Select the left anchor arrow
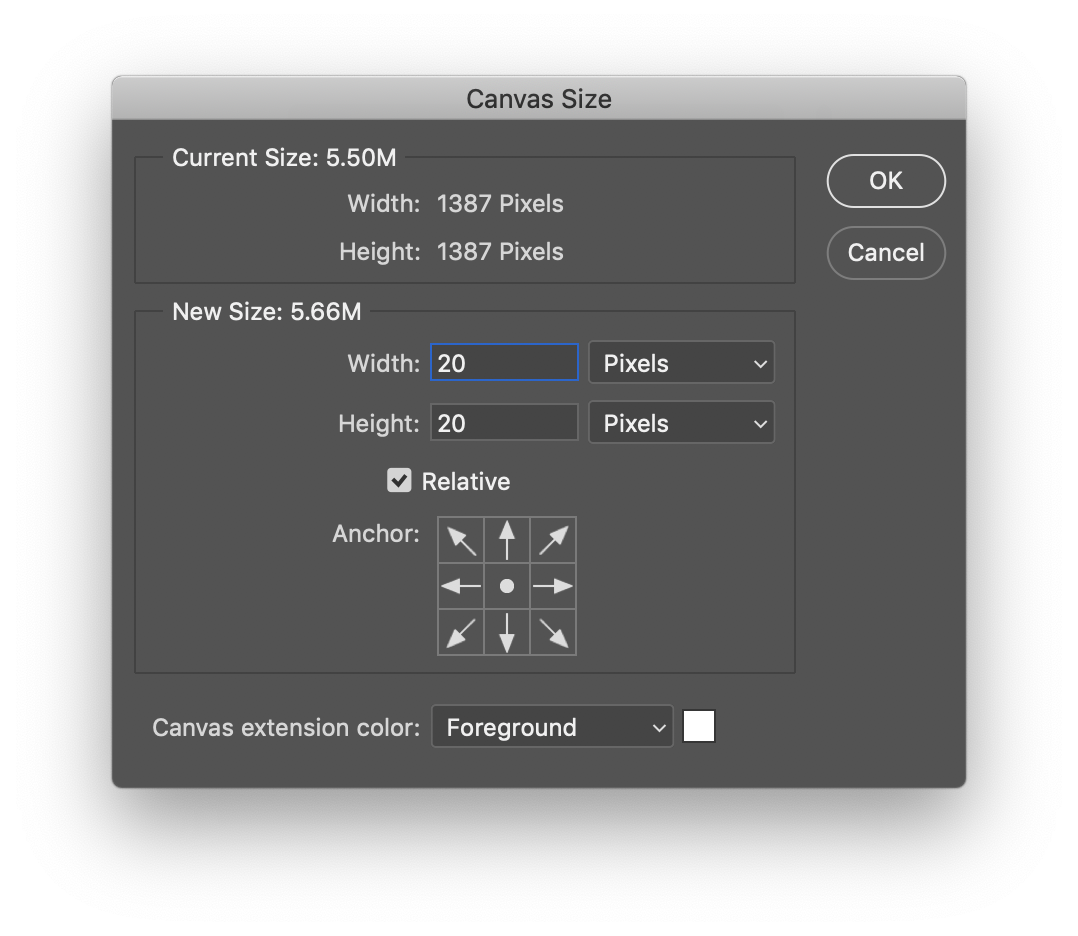1078x936 pixels. [460, 585]
